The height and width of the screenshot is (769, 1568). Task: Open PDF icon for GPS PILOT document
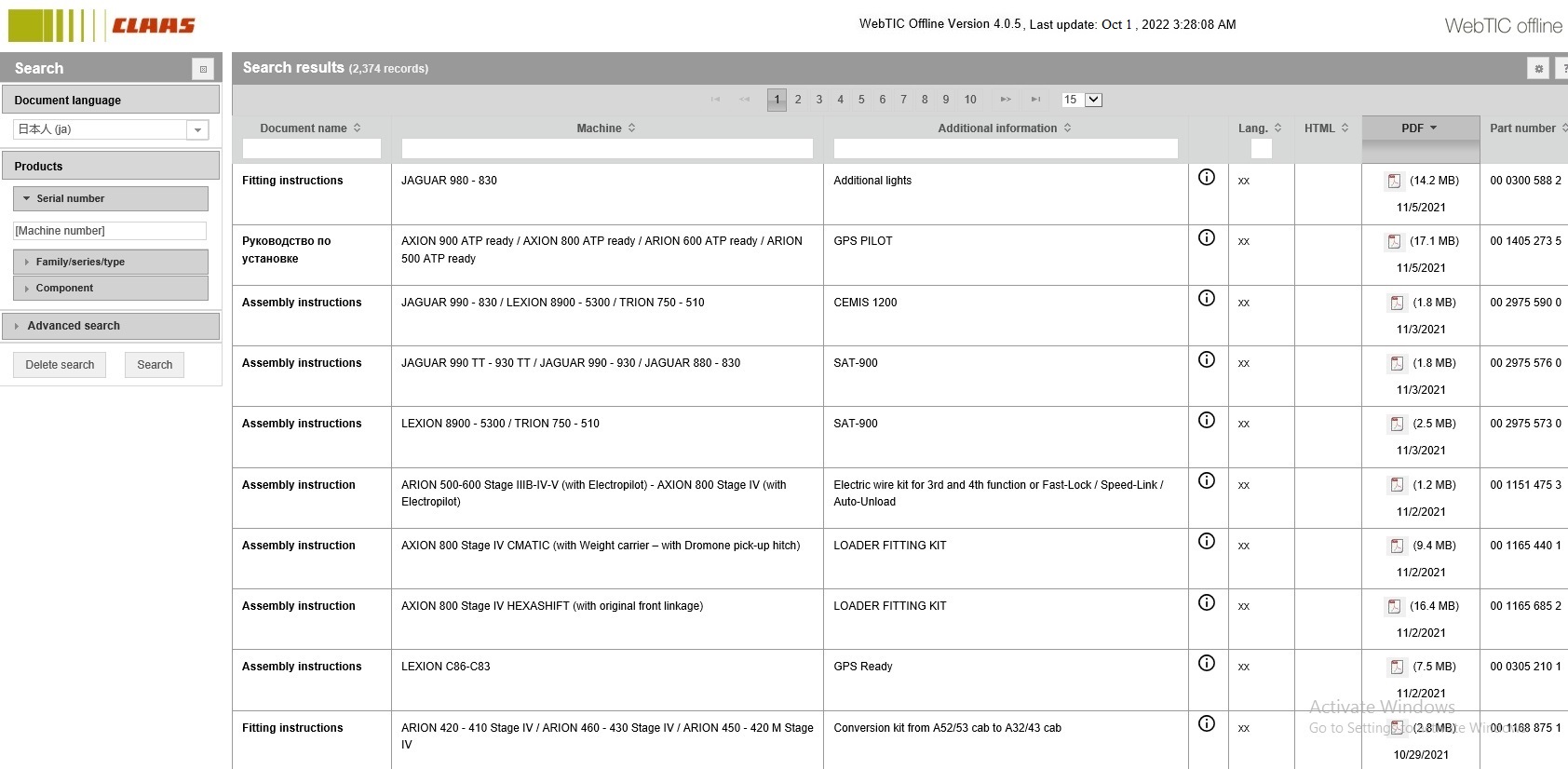[x=1394, y=241]
